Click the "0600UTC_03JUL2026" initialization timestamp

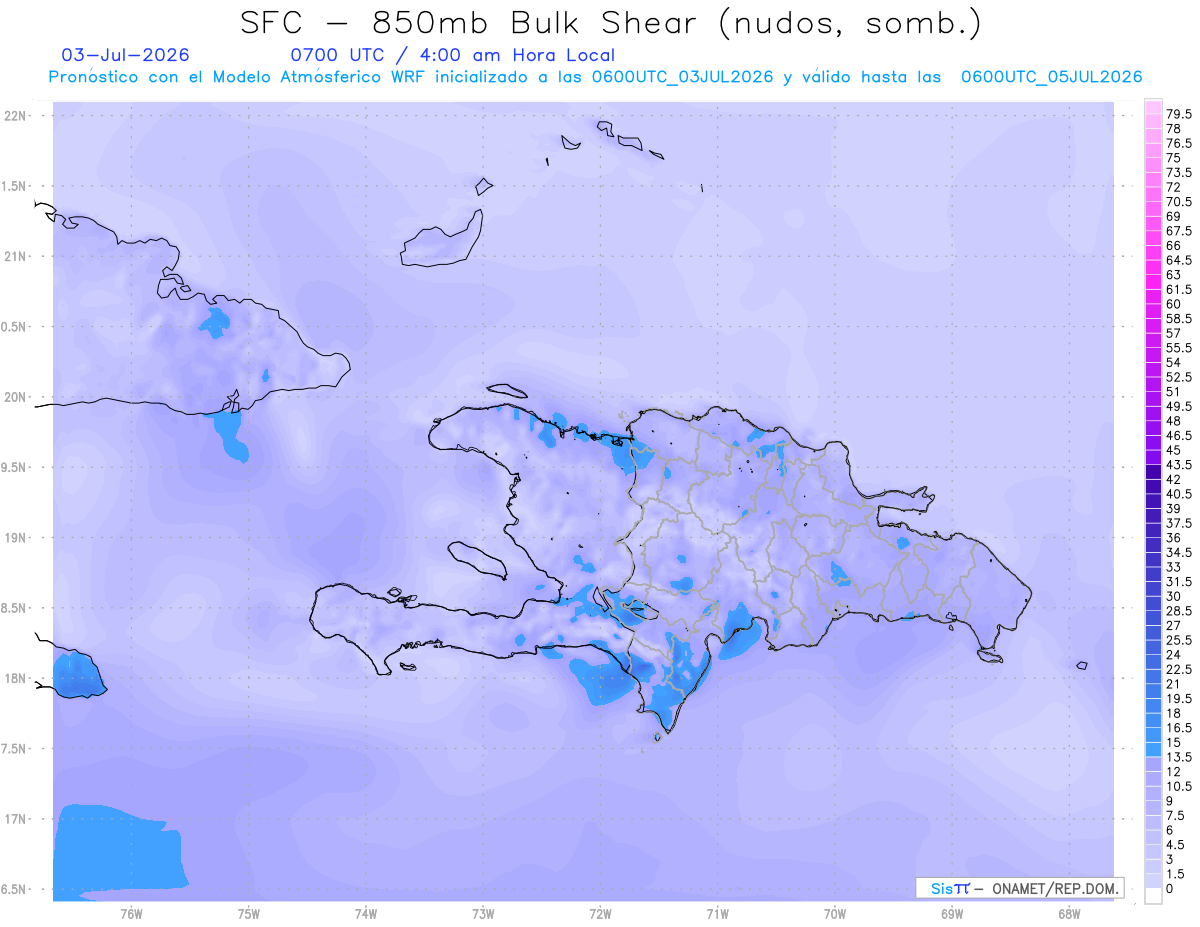[683, 77]
